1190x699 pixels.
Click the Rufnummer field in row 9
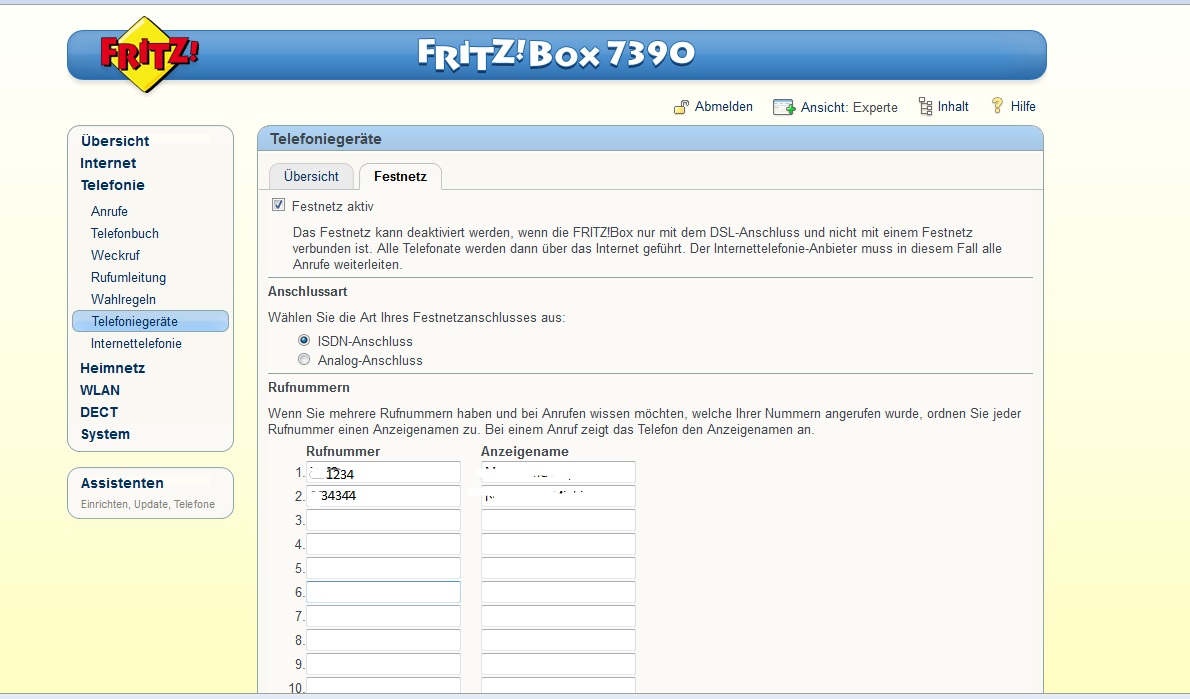[x=383, y=664]
